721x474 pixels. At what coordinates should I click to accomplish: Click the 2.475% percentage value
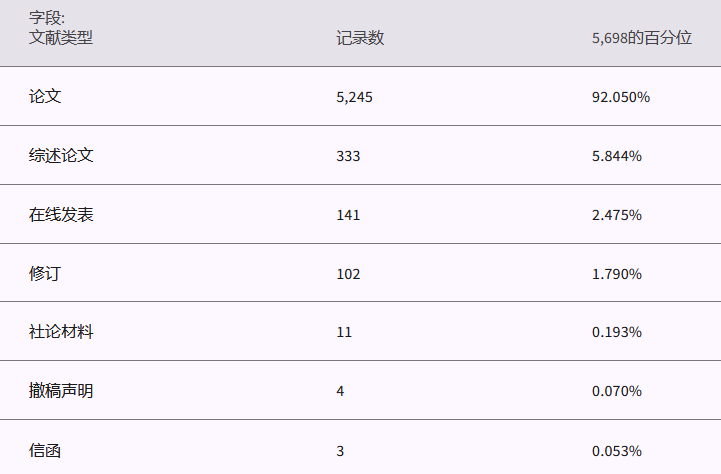tap(617, 215)
